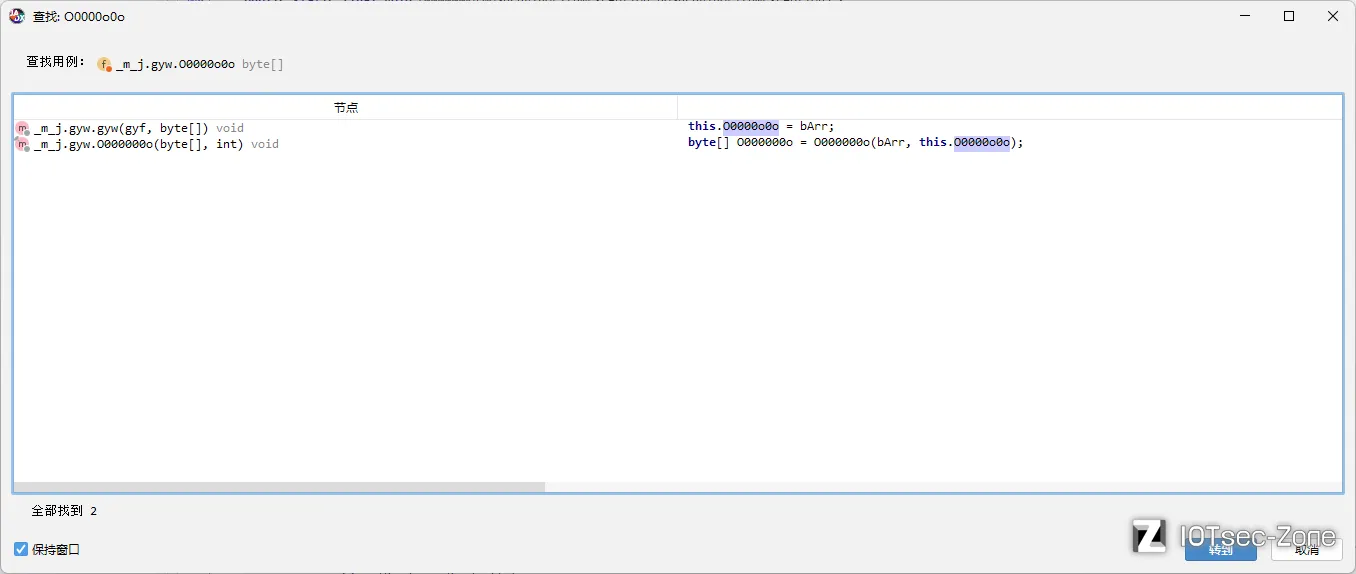Click the 转到 button
Screen dimensions: 1356x574
pos(1220,549)
